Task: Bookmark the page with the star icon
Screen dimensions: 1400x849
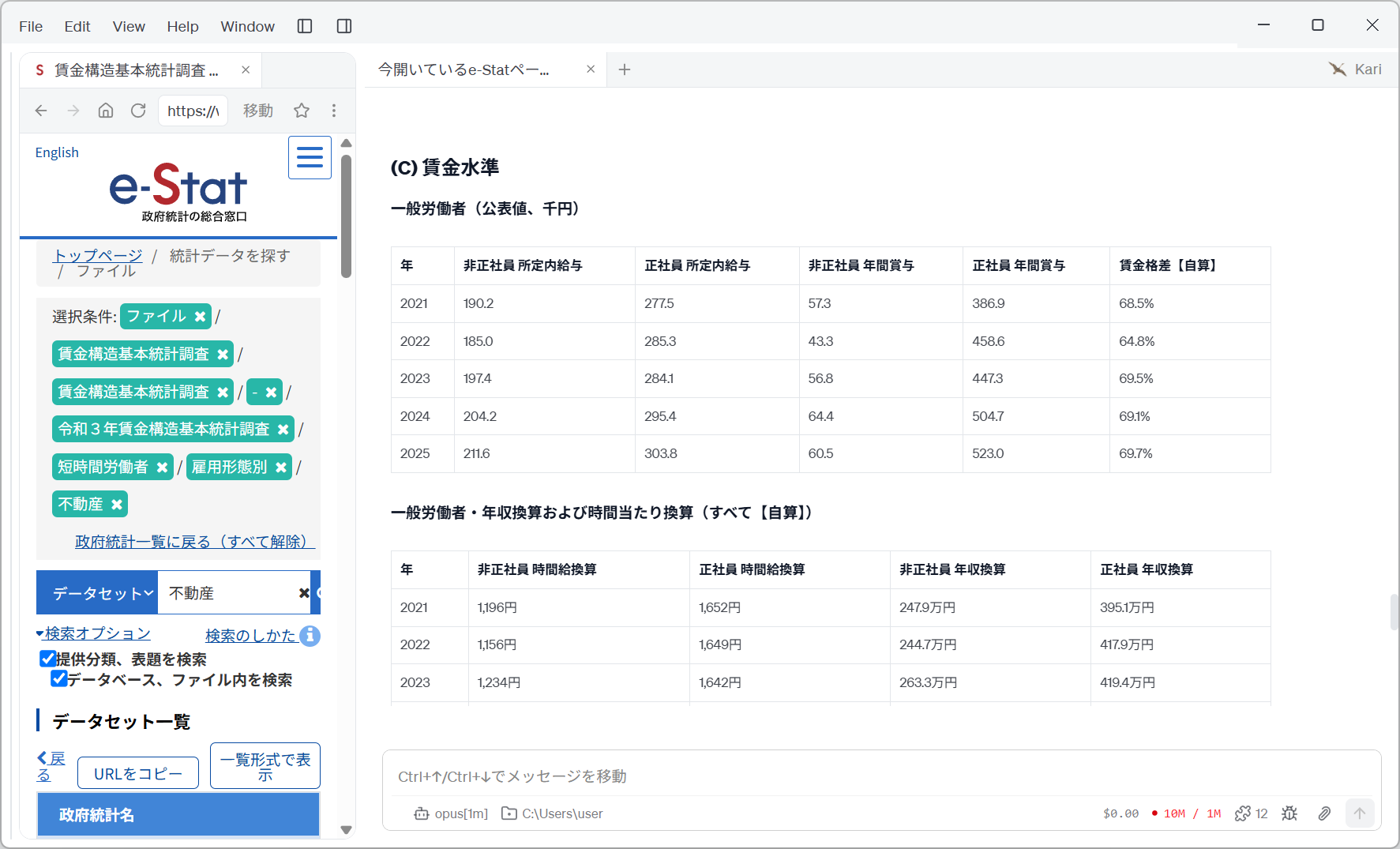Action: tap(302, 111)
